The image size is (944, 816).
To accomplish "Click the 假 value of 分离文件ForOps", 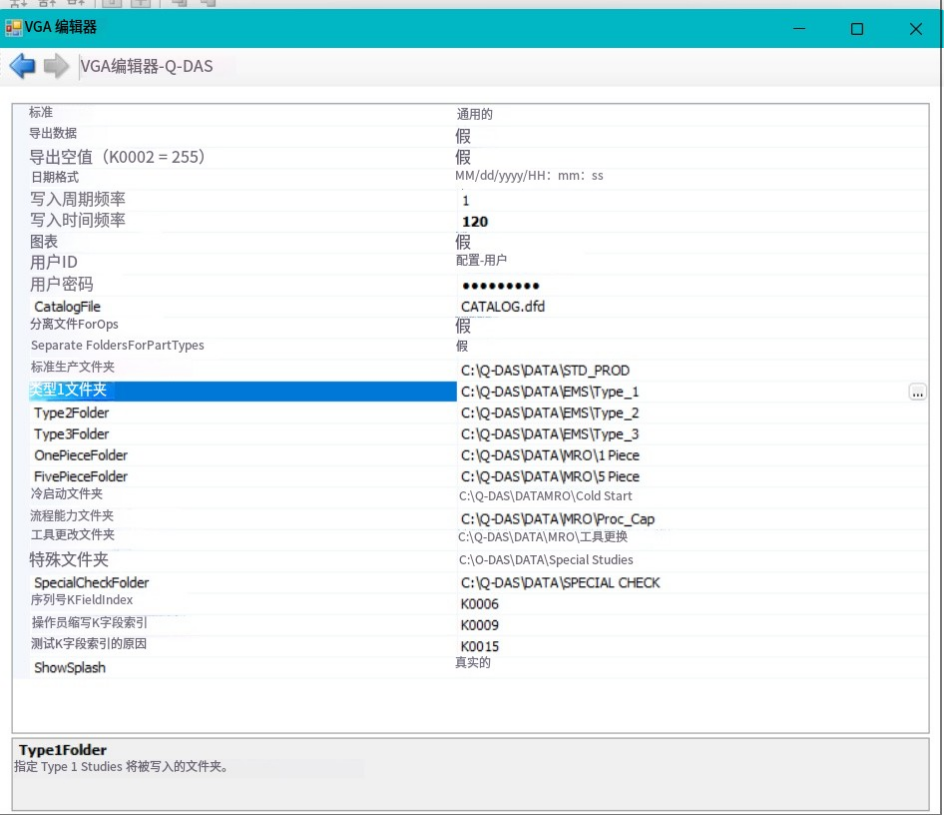I will [463, 326].
